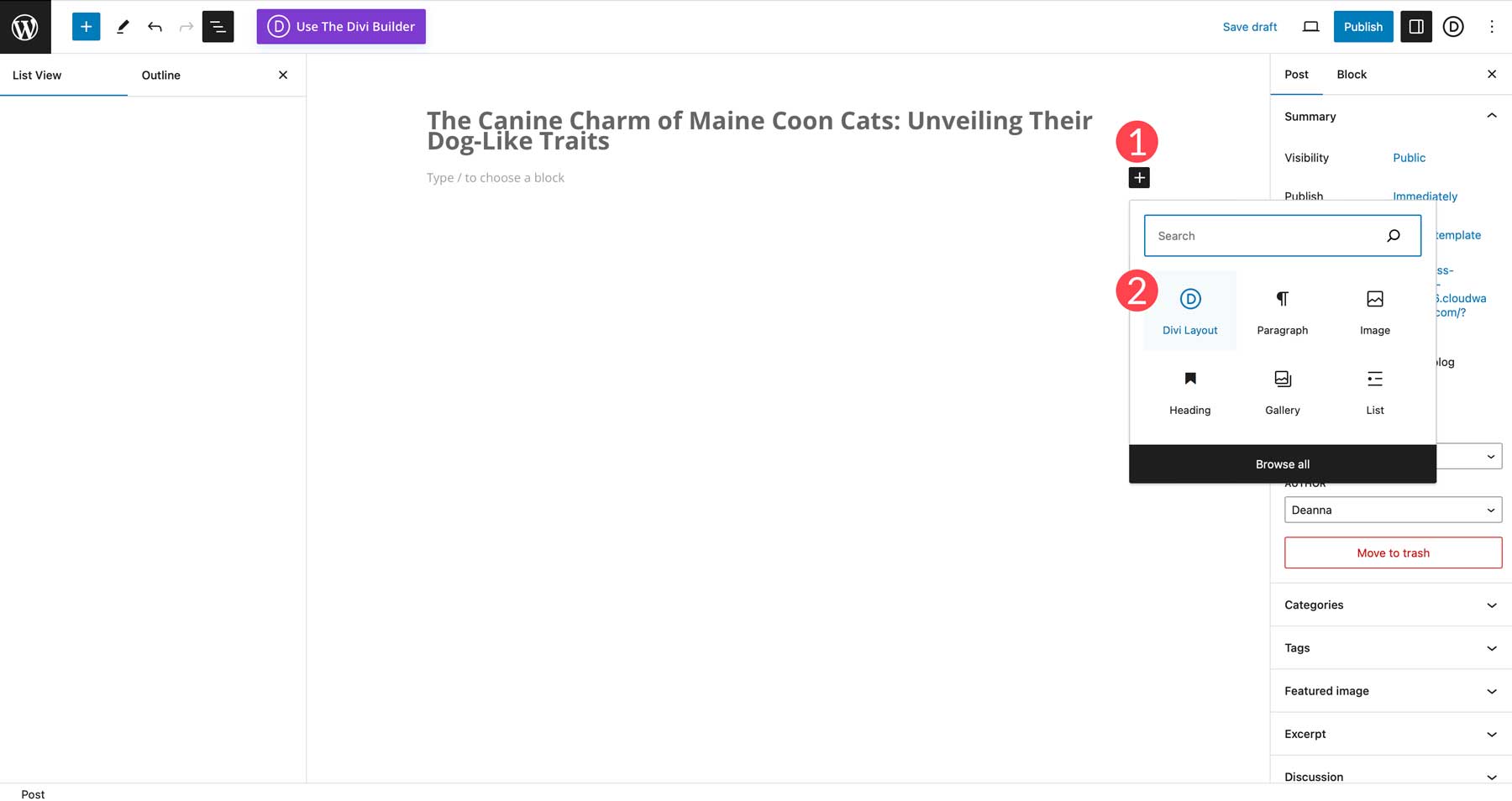Switch to the Outline tab
The width and height of the screenshot is (1512, 801).
pos(160,75)
